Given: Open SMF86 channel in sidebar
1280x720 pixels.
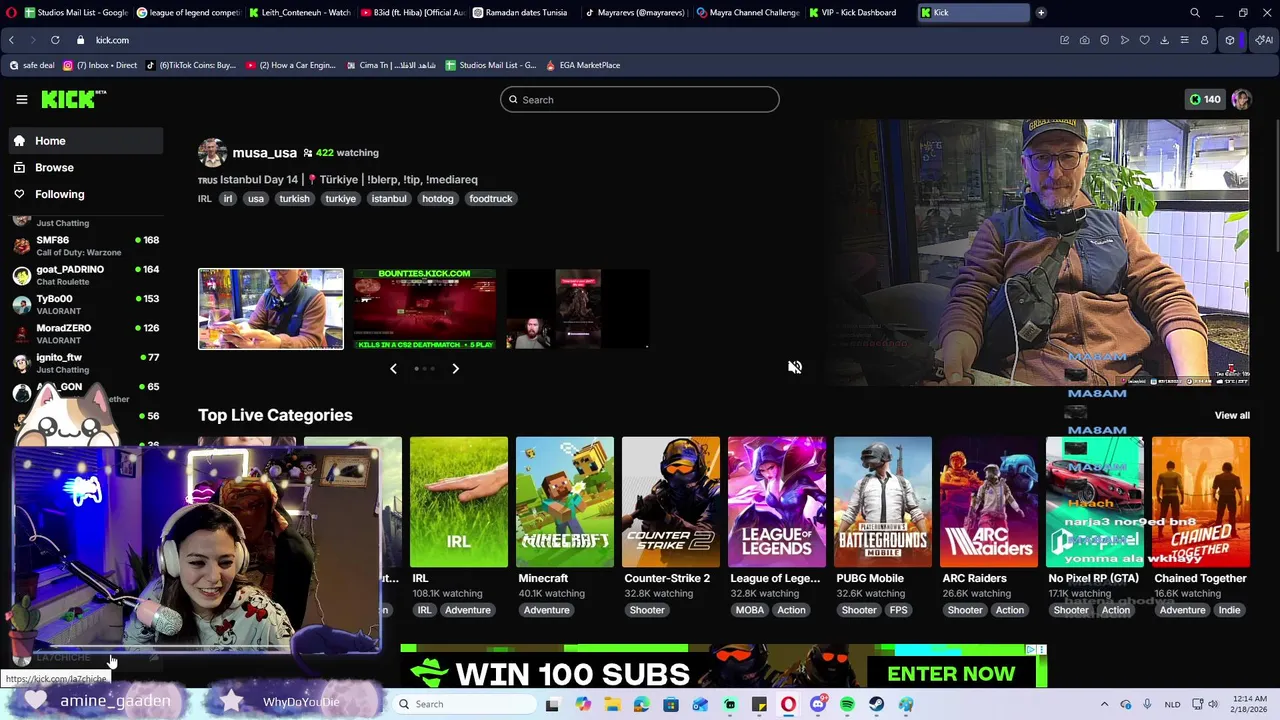Looking at the screenshot, I should (86, 246).
